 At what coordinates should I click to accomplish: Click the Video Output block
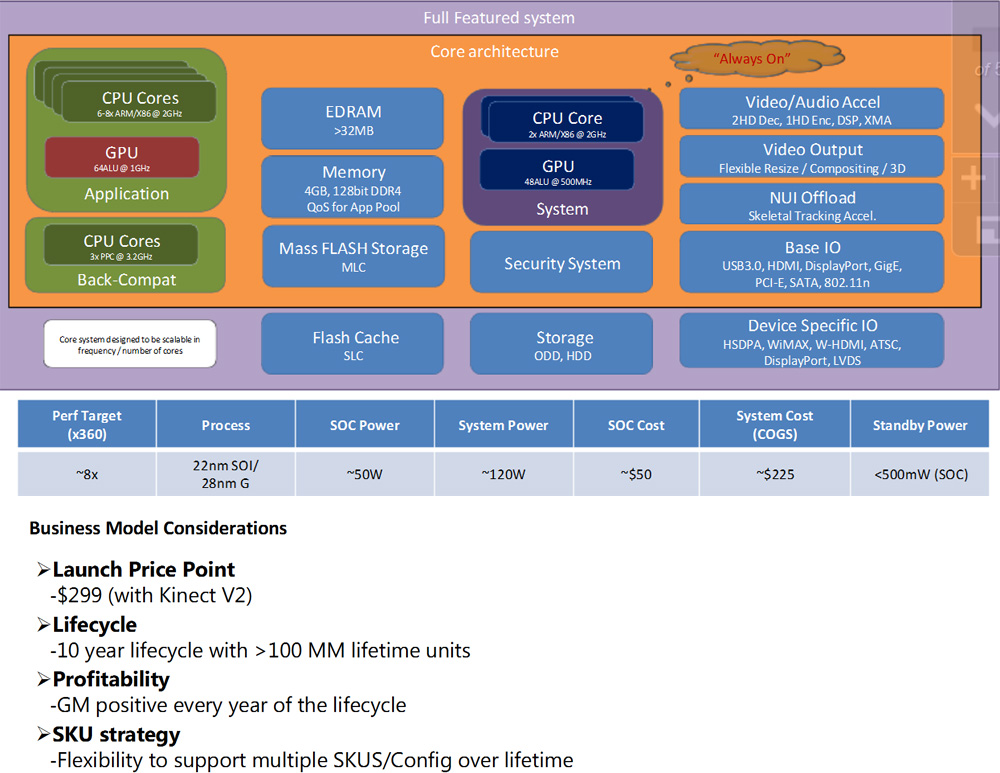click(x=812, y=157)
